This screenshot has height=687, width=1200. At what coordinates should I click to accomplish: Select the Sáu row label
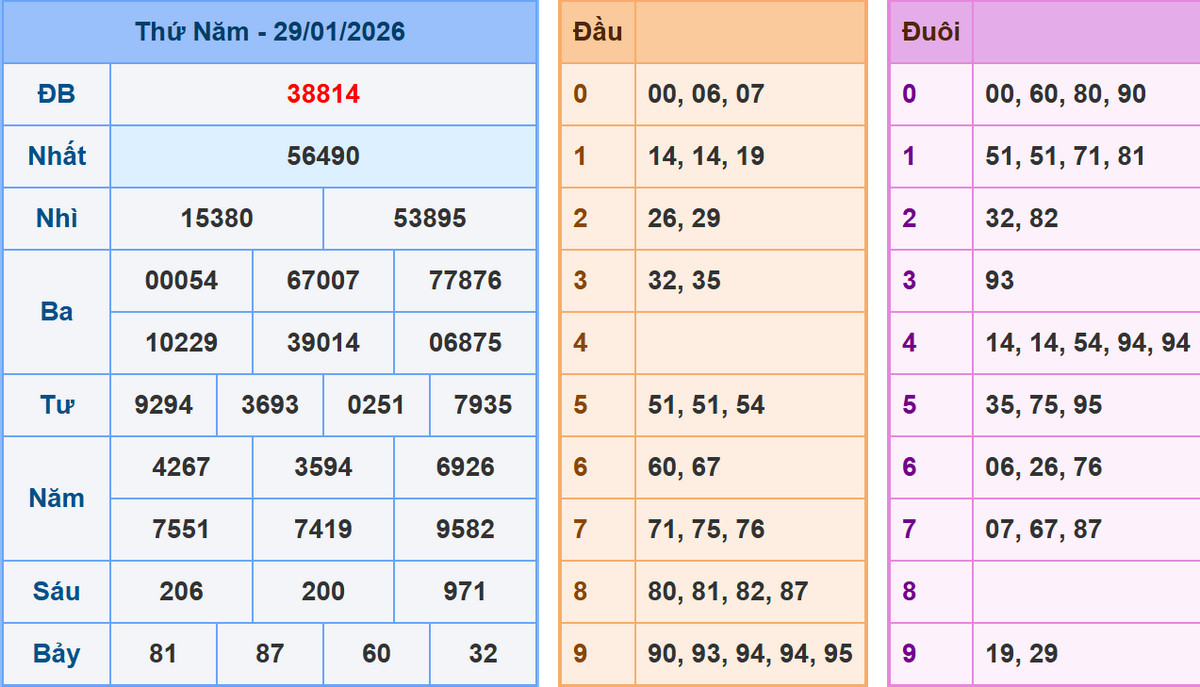55,591
